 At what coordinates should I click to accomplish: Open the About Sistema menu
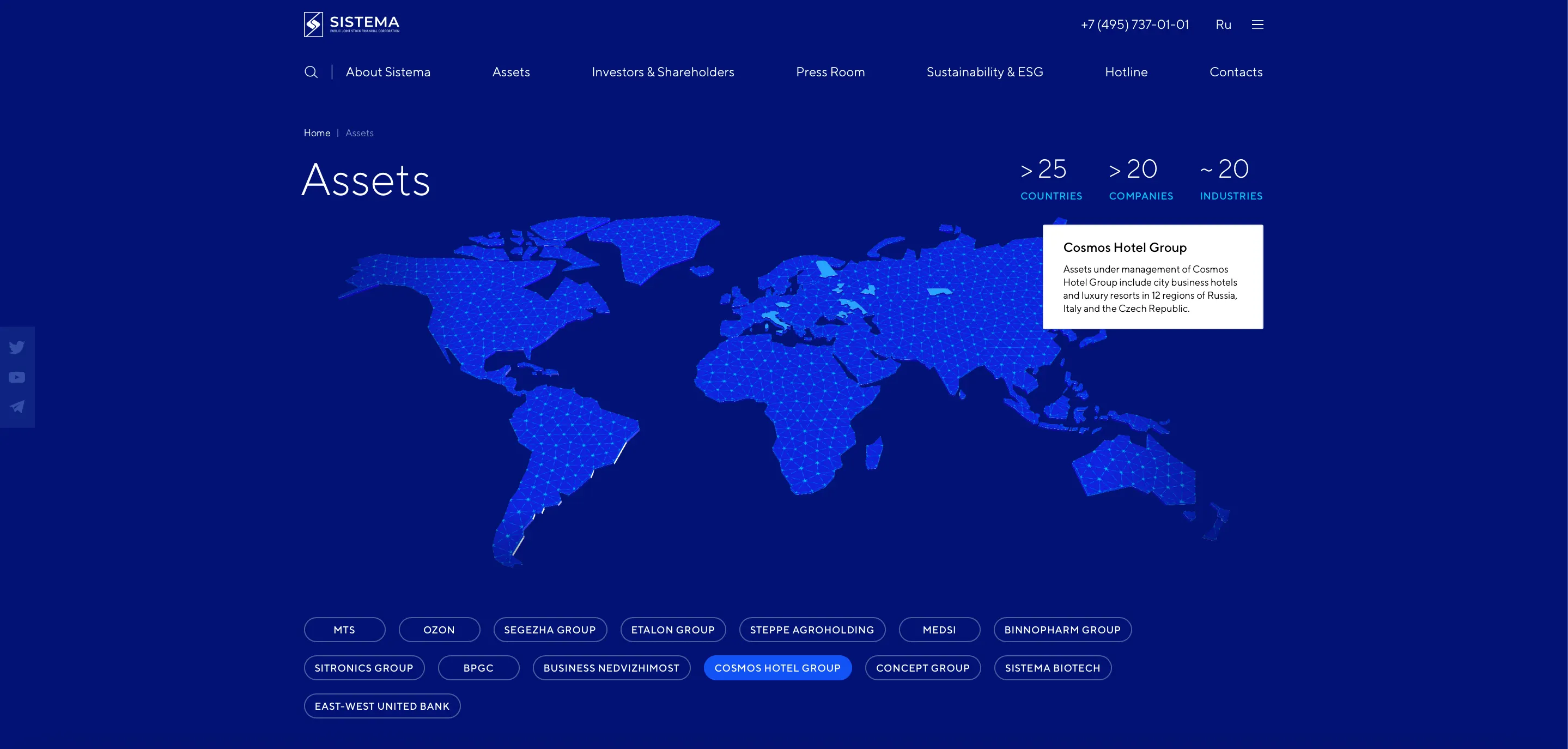tap(388, 73)
